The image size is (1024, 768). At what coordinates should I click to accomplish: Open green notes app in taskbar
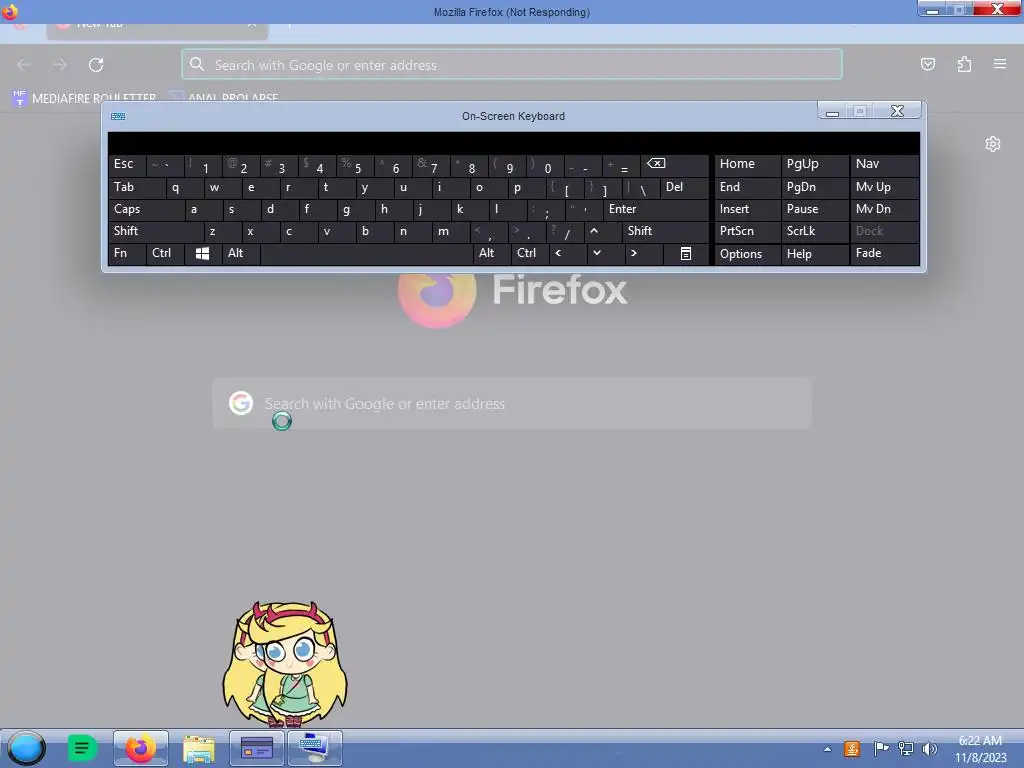82,748
